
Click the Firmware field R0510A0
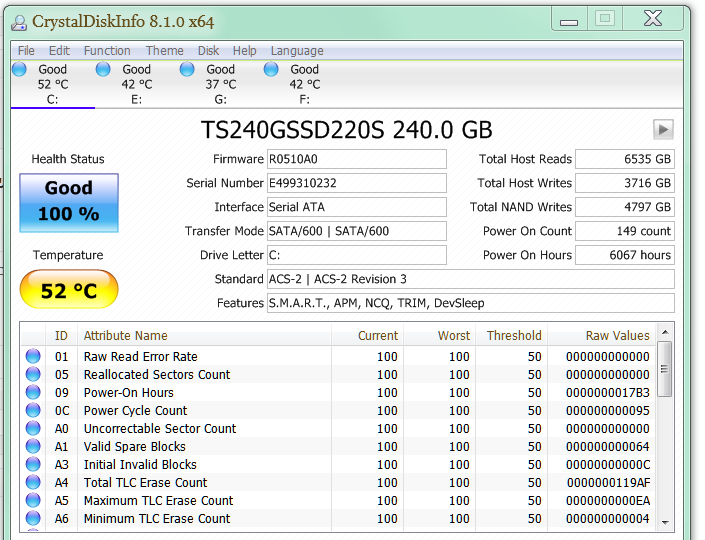tap(357, 159)
